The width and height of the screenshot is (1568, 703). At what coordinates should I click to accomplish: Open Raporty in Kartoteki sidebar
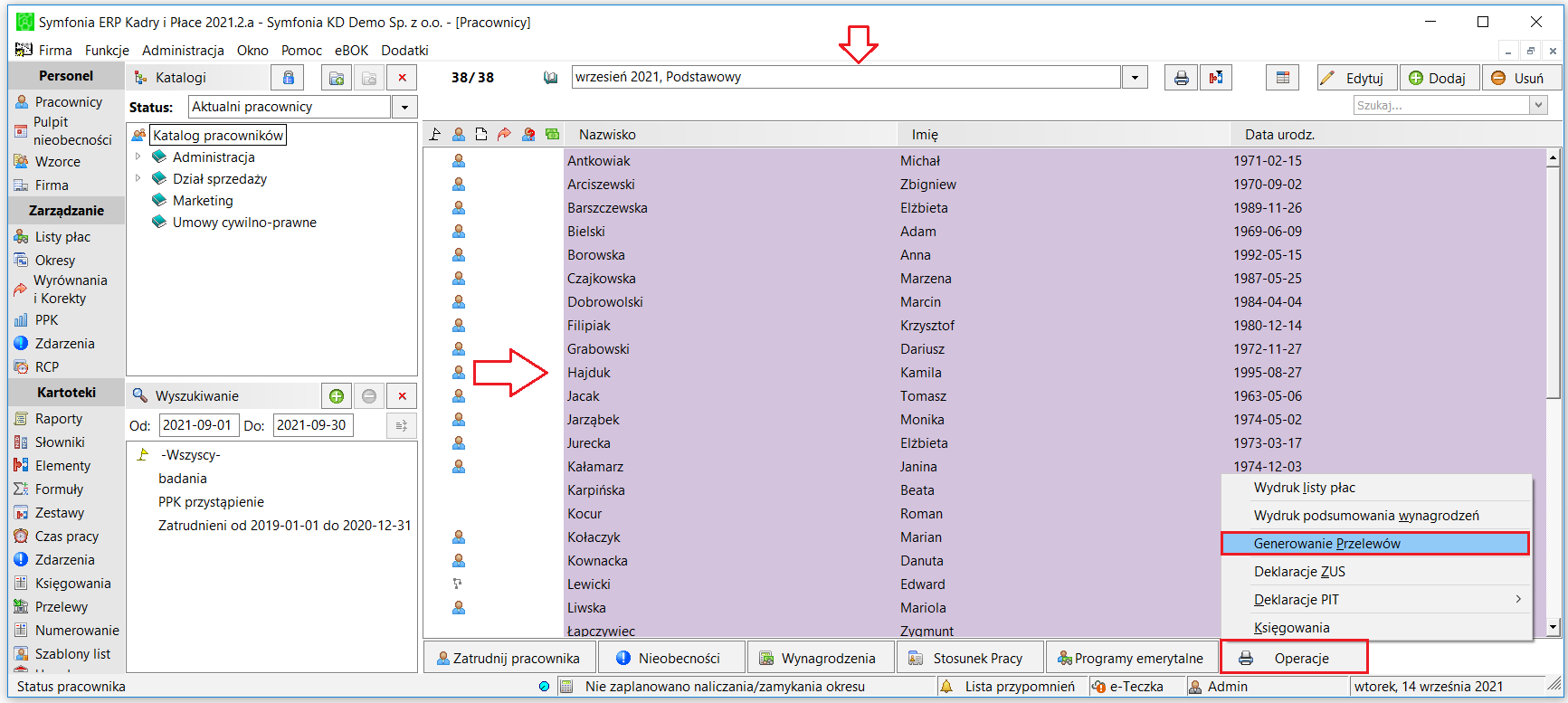click(x=58, y=419)
